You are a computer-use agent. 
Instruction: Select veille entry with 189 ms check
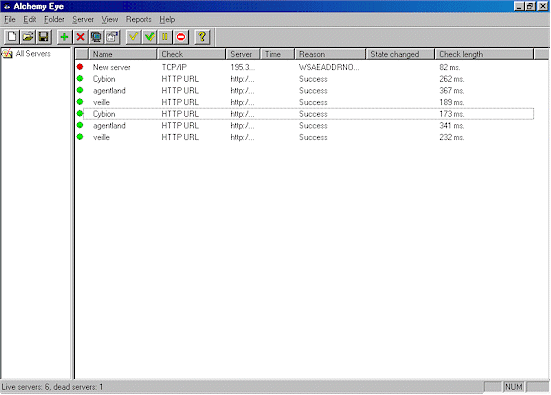click(x=101, y=102)
